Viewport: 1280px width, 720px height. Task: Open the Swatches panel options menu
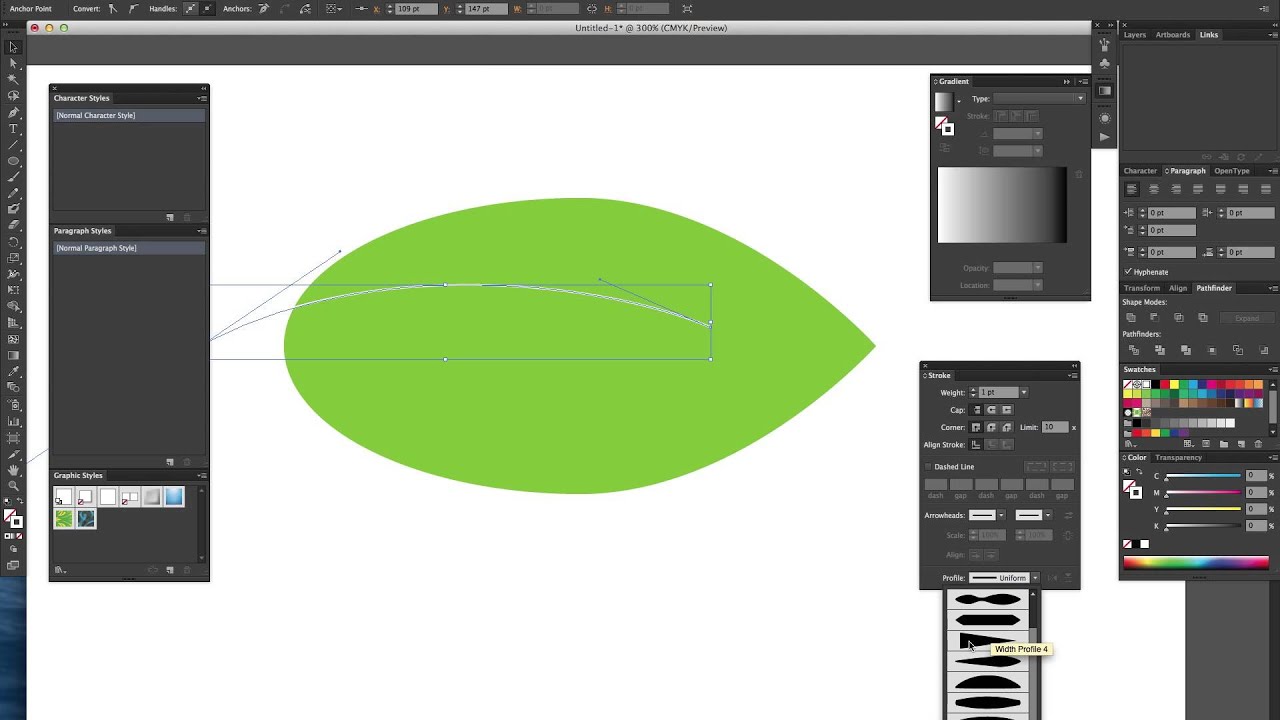1273,369
